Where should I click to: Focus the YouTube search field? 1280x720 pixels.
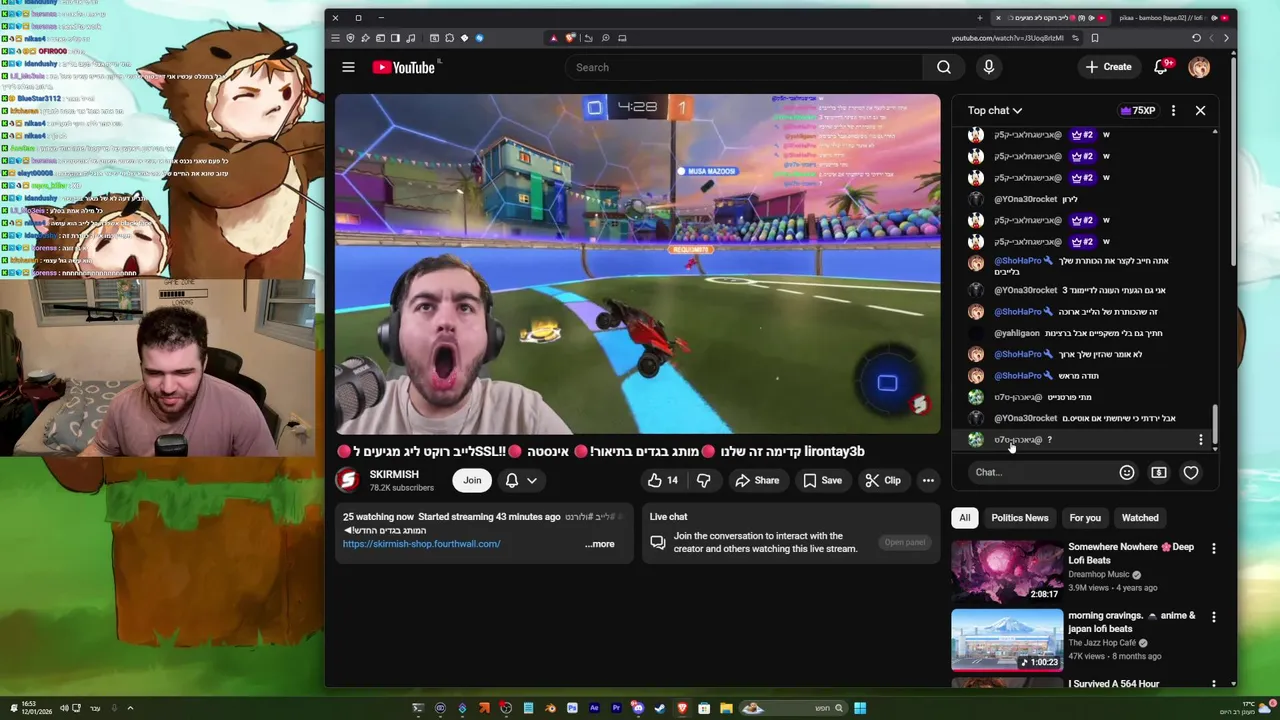(744, 67)
